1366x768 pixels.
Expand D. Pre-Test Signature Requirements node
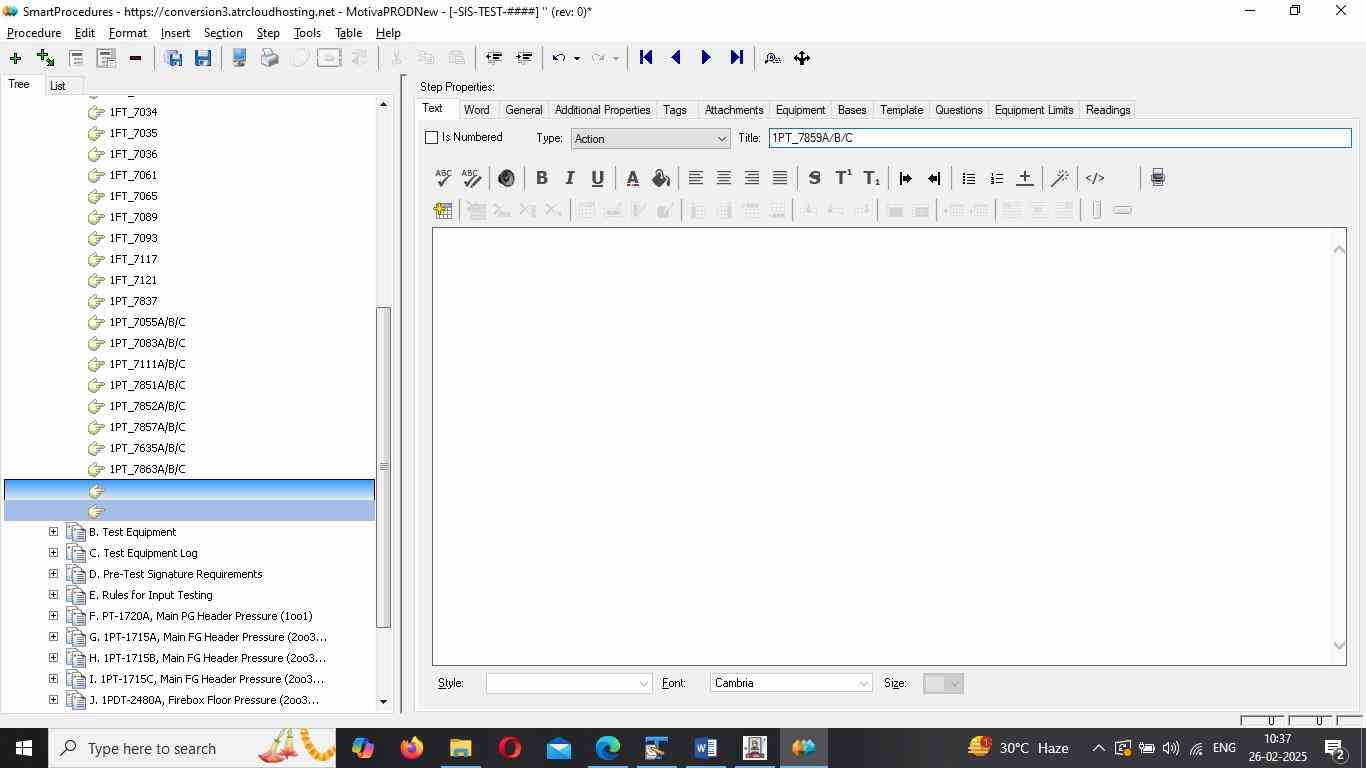(54, 574)
